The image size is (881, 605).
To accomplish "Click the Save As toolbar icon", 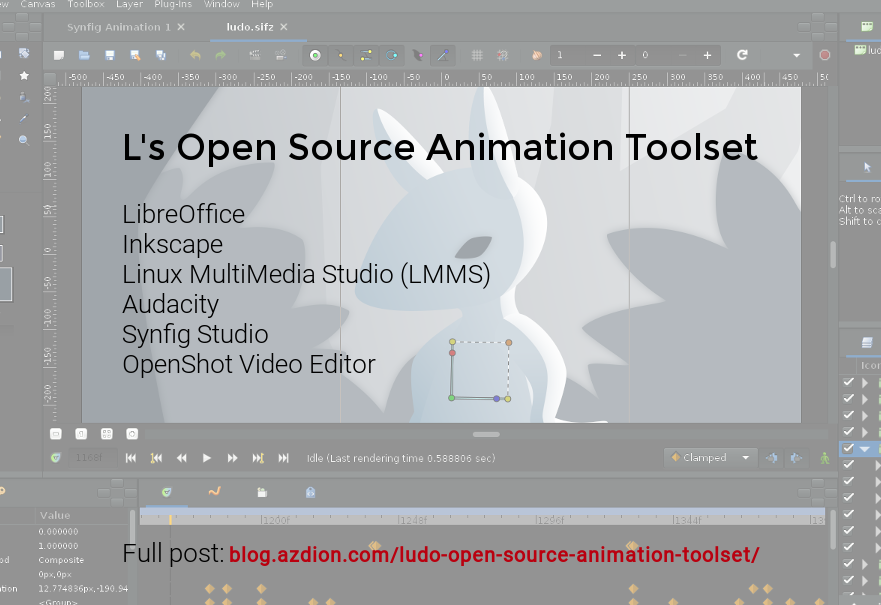I will pyautogui.click(x=135, y=55).
